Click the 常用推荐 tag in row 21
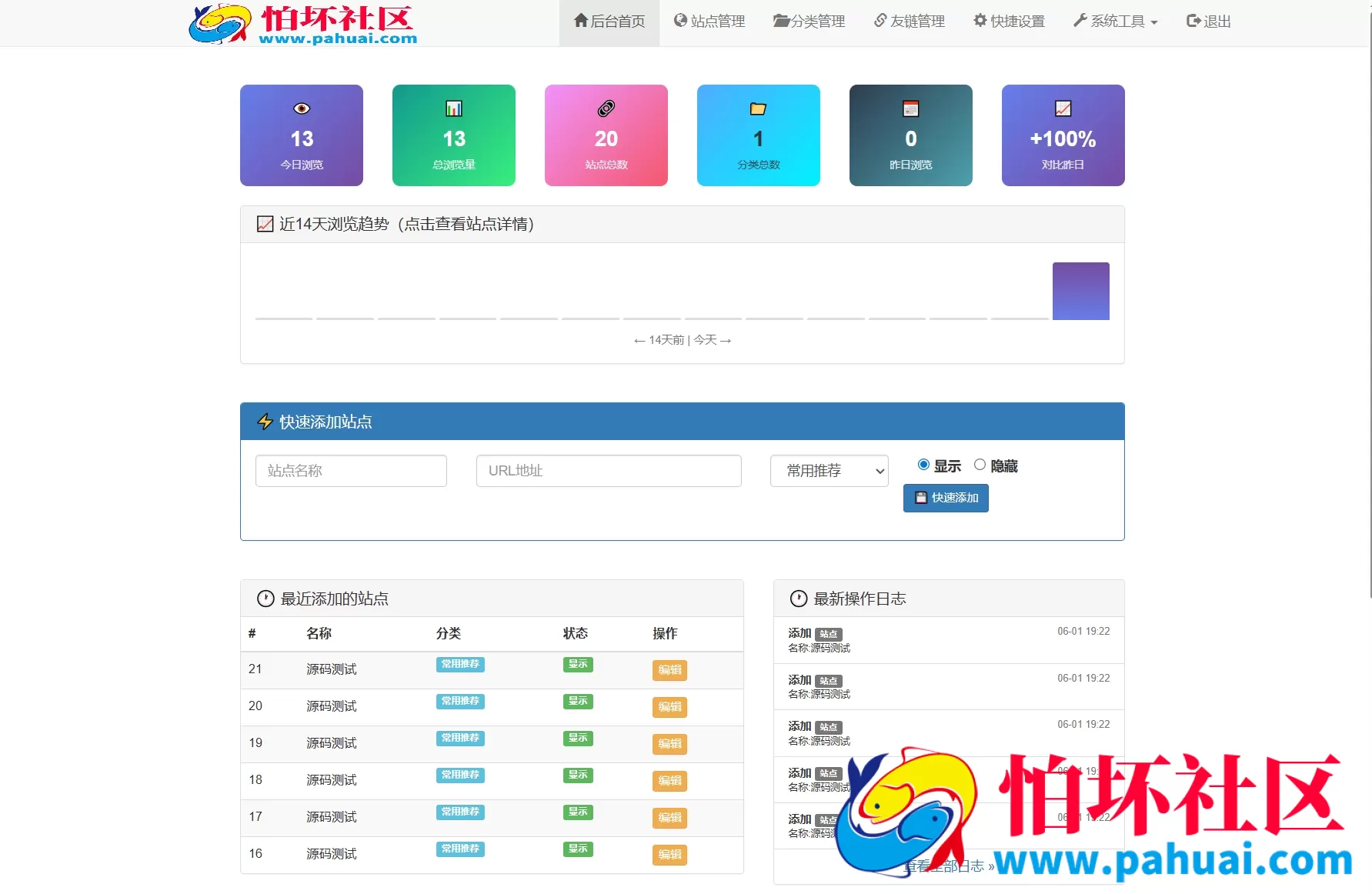The height and width of the screenshot is (894, 1372). [460, 664]
